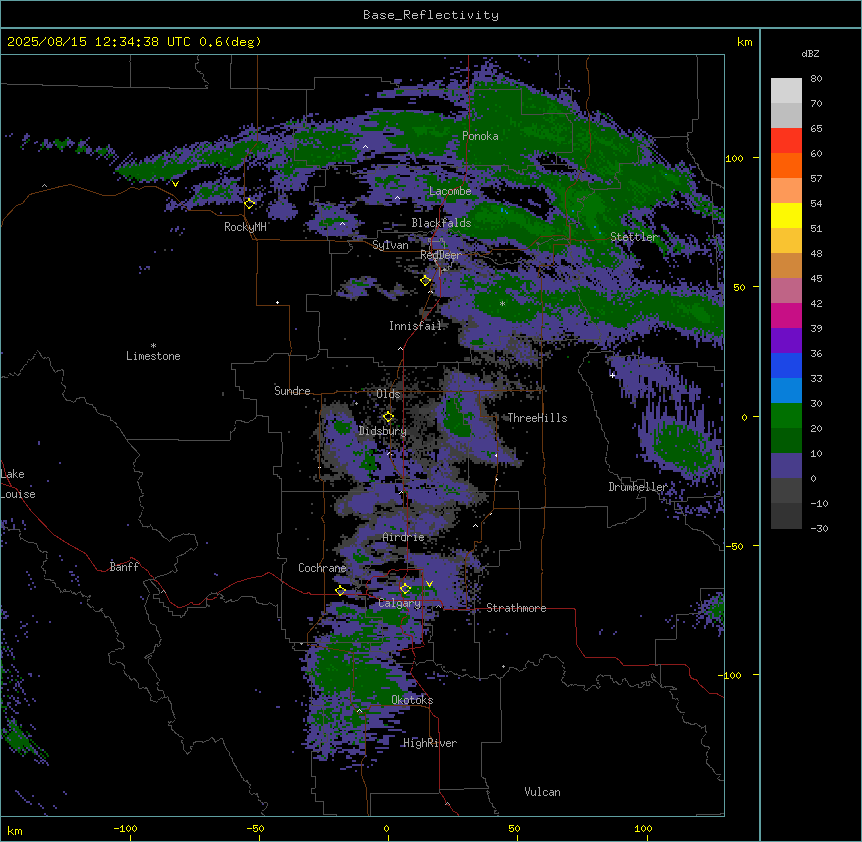Click the Calgary city label
The height and width of the screenshot is (842, 862).
coord(400,603)
